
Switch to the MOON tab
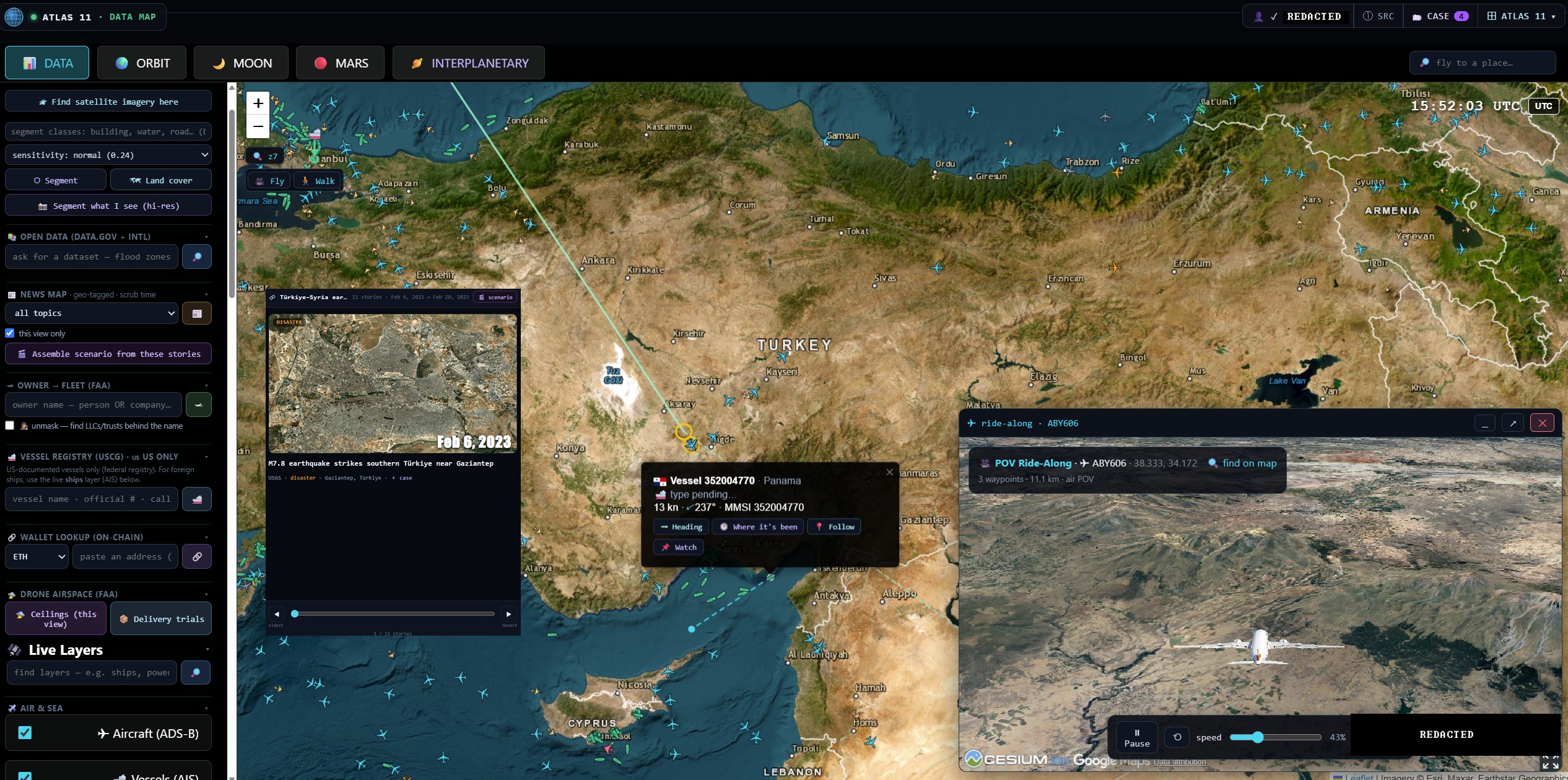tap(241, 63)
